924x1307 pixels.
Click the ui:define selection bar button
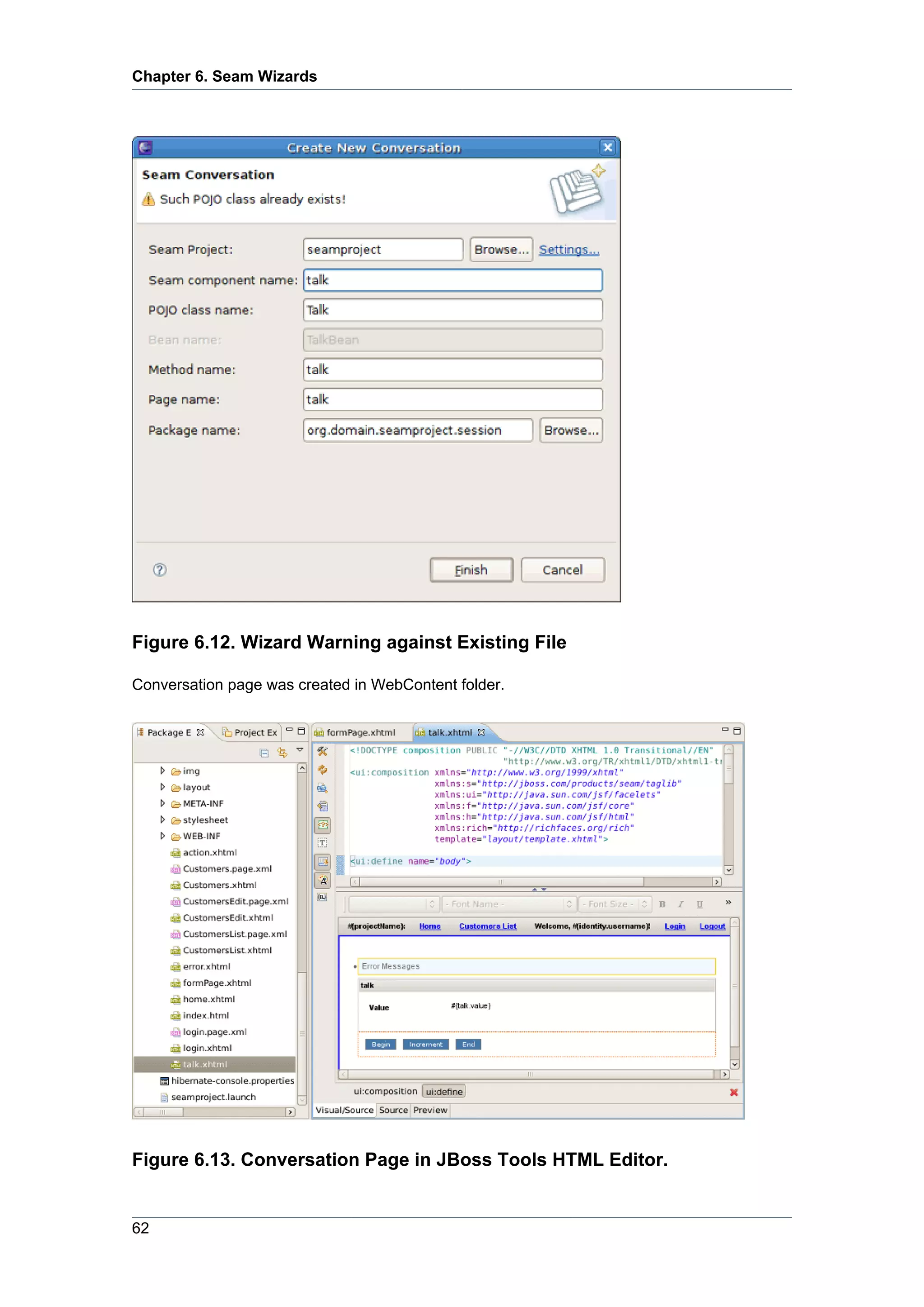point(444,1092)
